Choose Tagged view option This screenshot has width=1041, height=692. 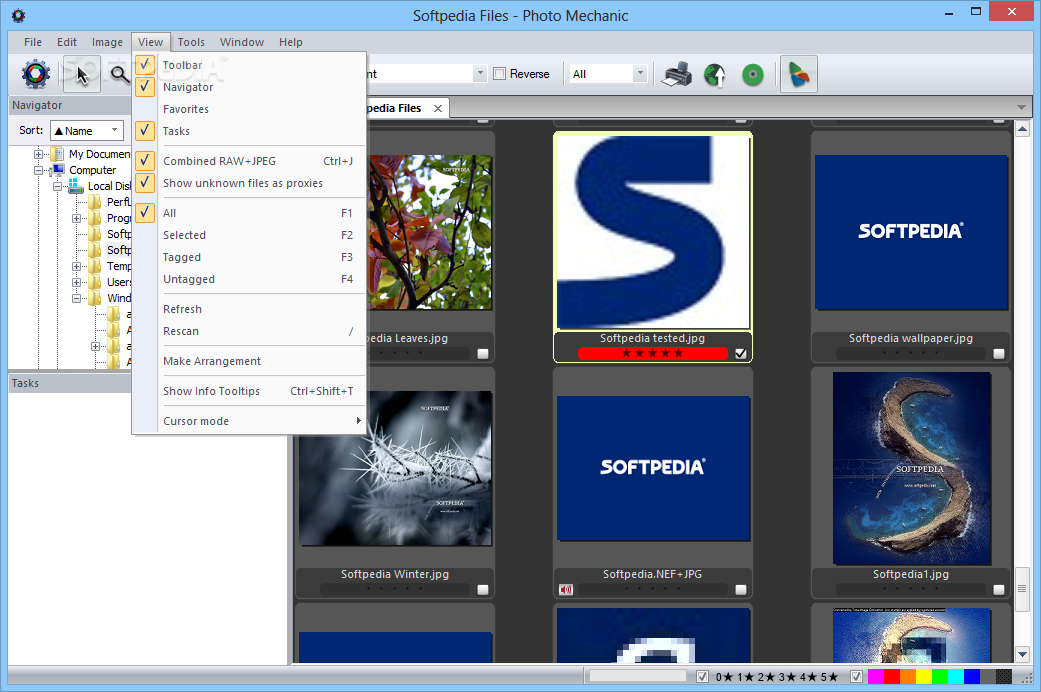(250, 257)
